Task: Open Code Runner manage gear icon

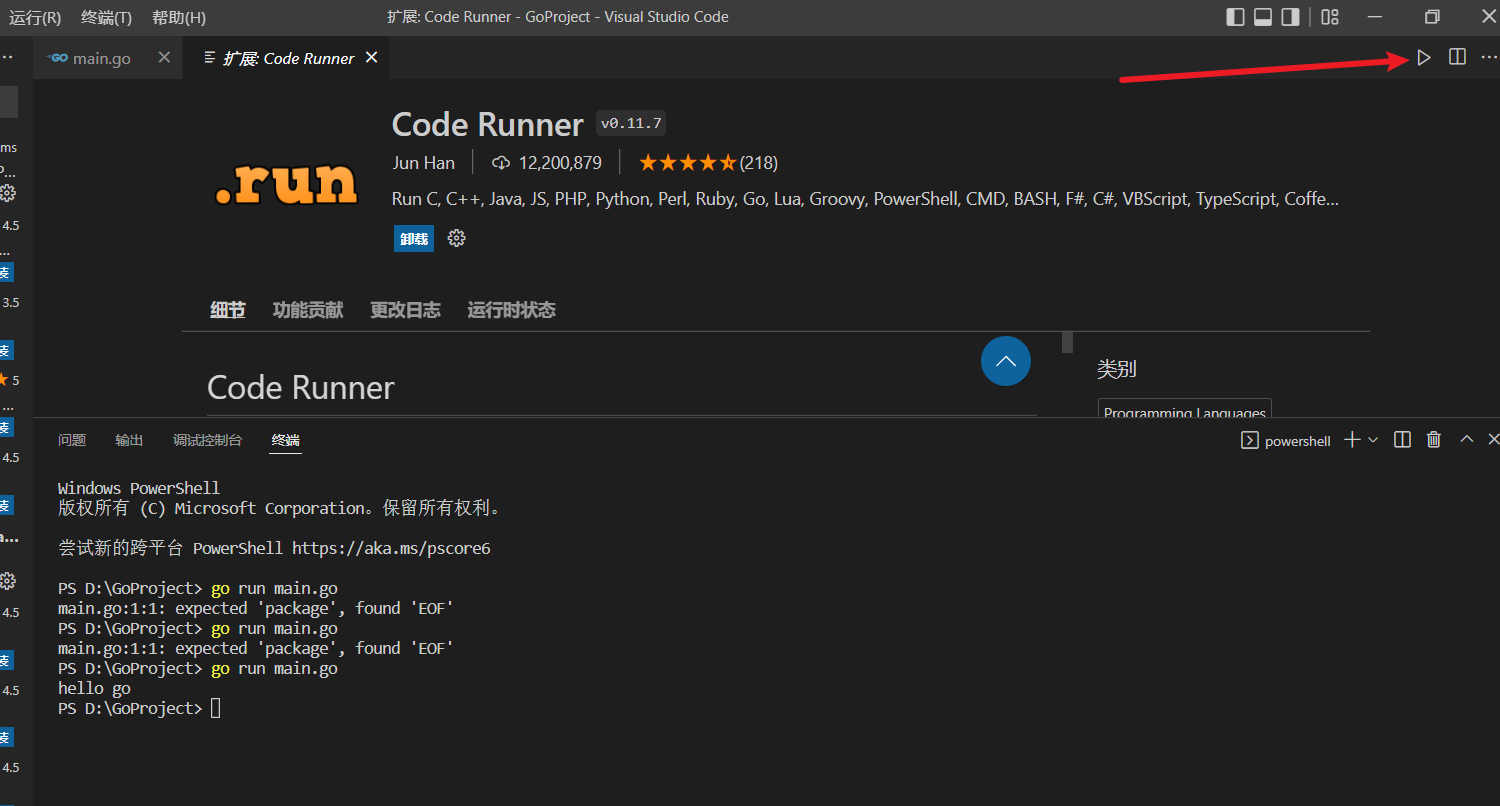Action: coord(457,239)
